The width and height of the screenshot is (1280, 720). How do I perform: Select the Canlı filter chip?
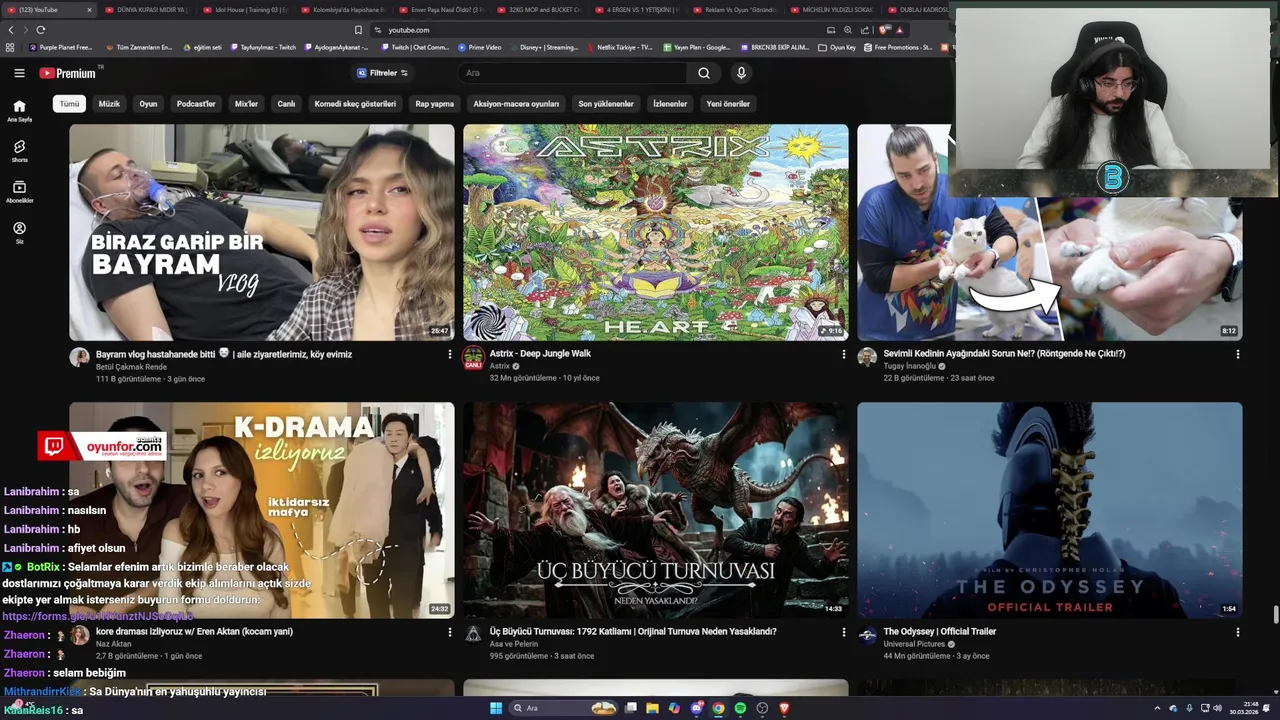tap(286, 104)
